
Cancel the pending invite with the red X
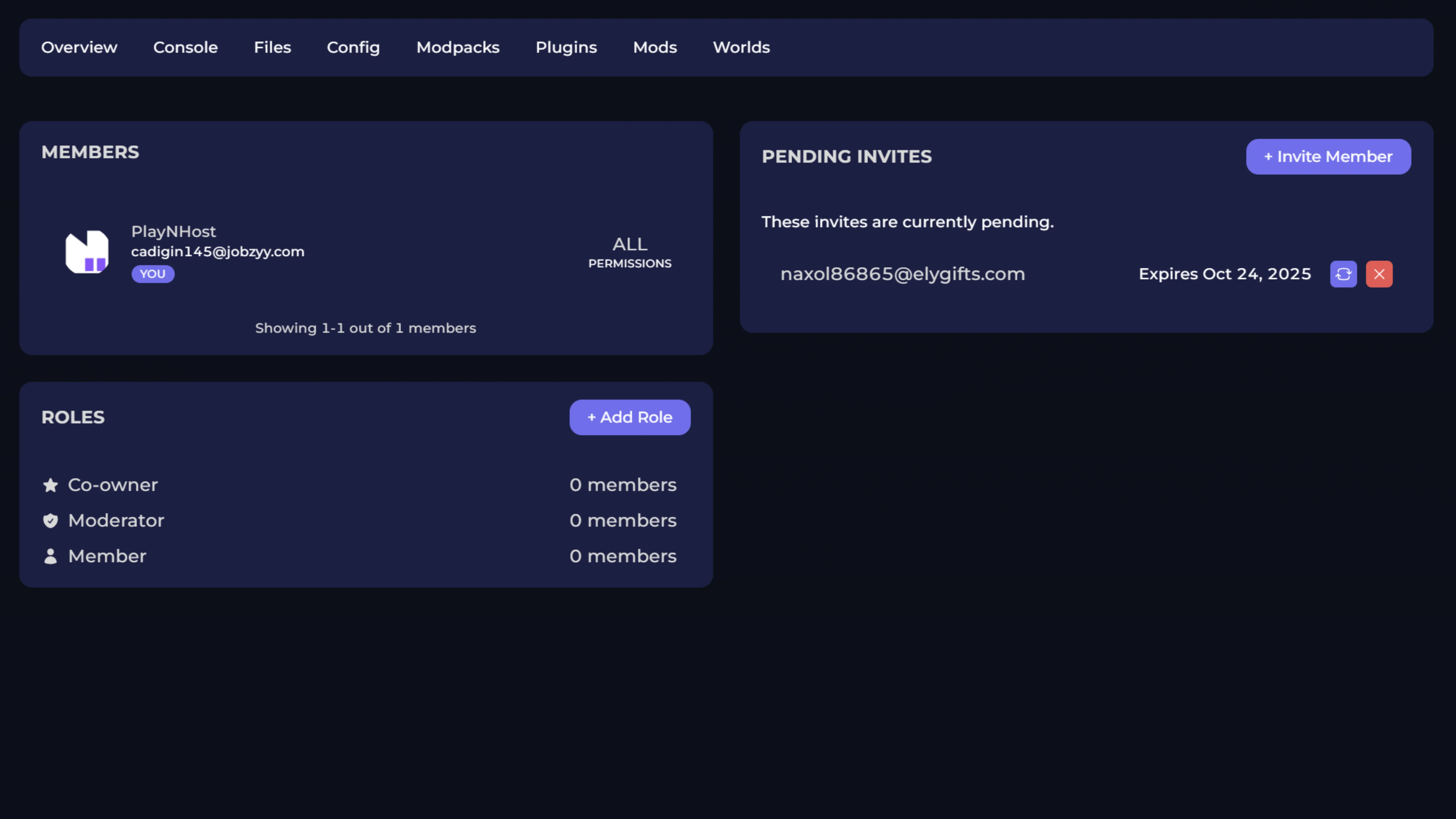(x=1379, y=274)
